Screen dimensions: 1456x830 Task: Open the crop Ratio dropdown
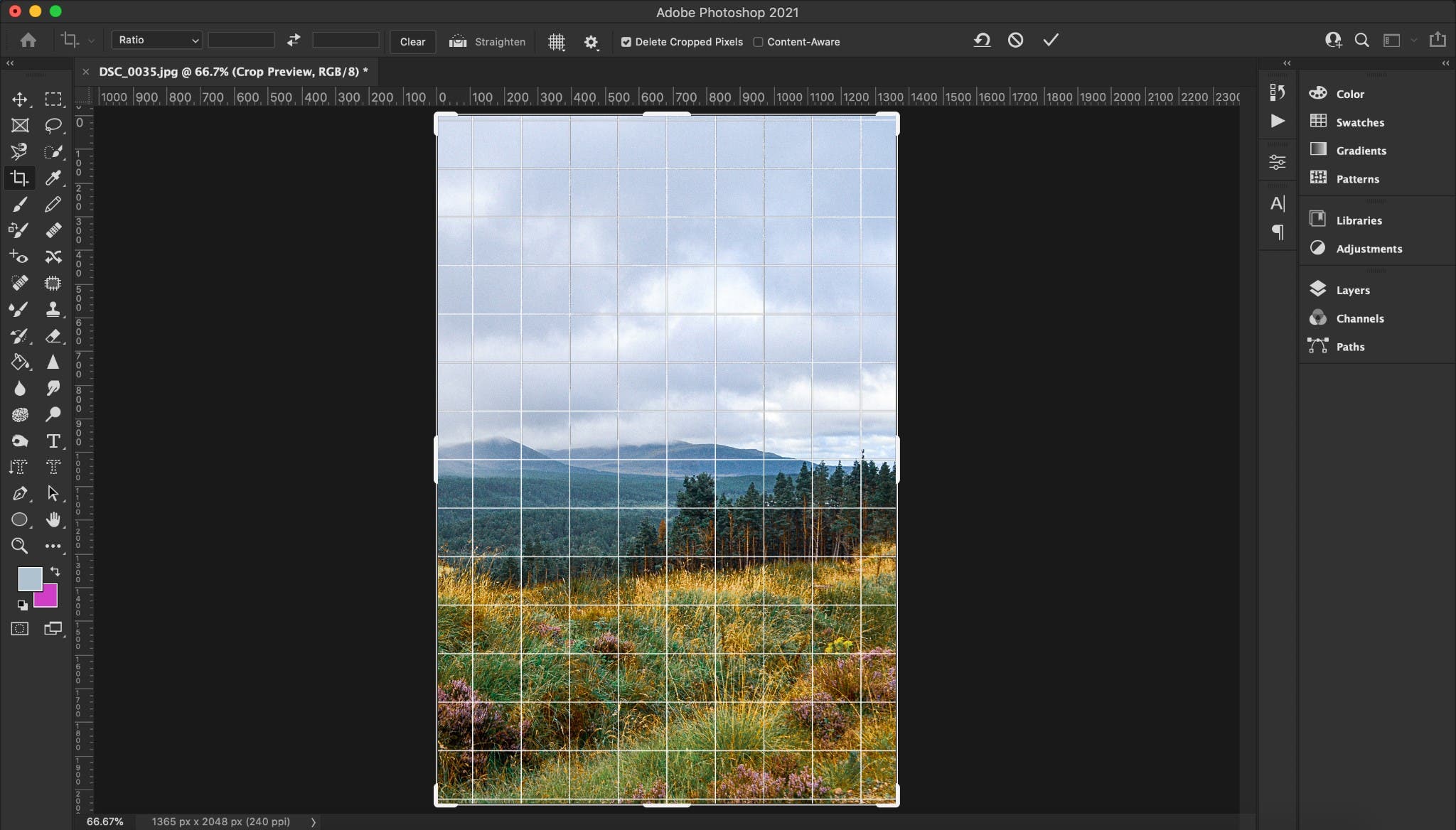tap(156, 40)
